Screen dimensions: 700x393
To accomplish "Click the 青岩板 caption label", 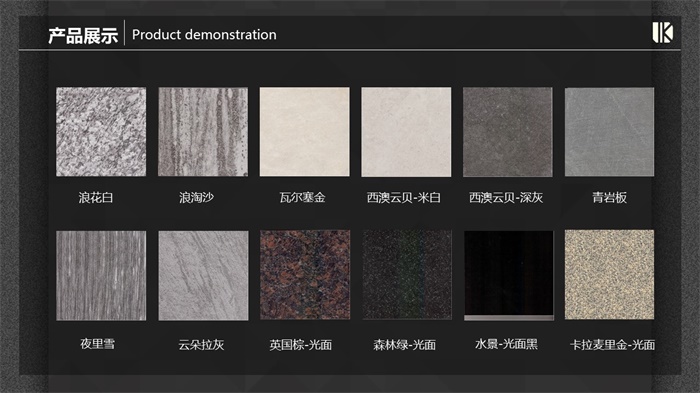I will click(609, 197).
